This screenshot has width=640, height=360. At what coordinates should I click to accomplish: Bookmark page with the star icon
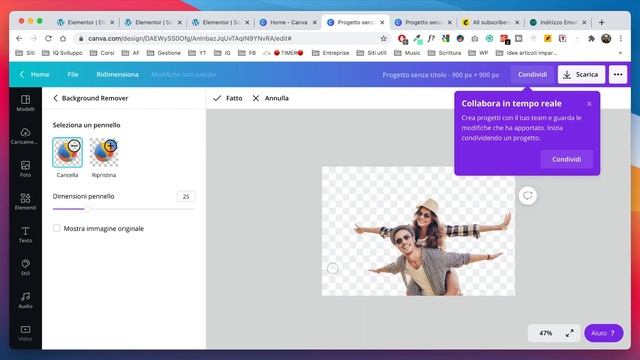[x=383, y=38]
